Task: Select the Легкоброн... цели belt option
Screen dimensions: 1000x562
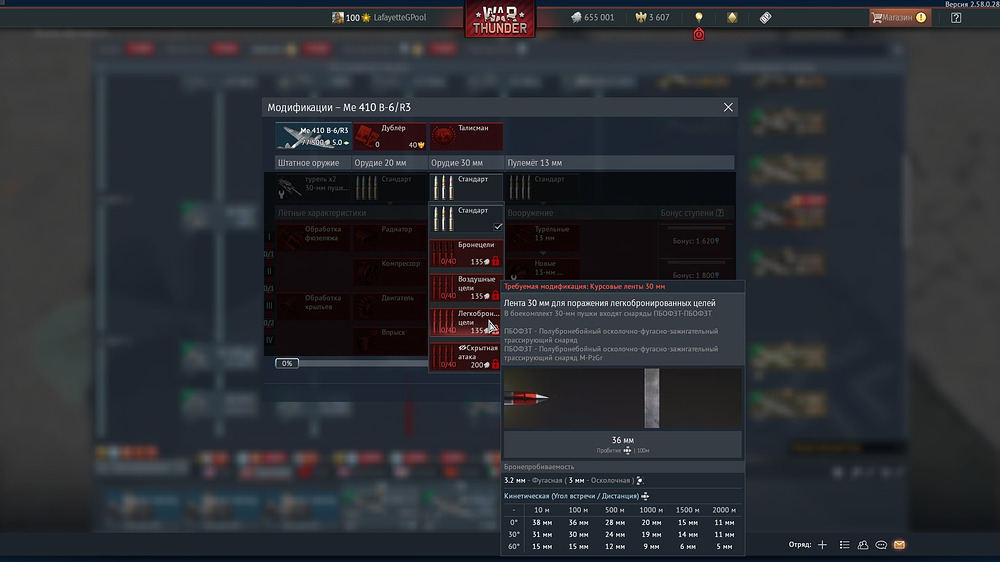Action: coord(466,322)
